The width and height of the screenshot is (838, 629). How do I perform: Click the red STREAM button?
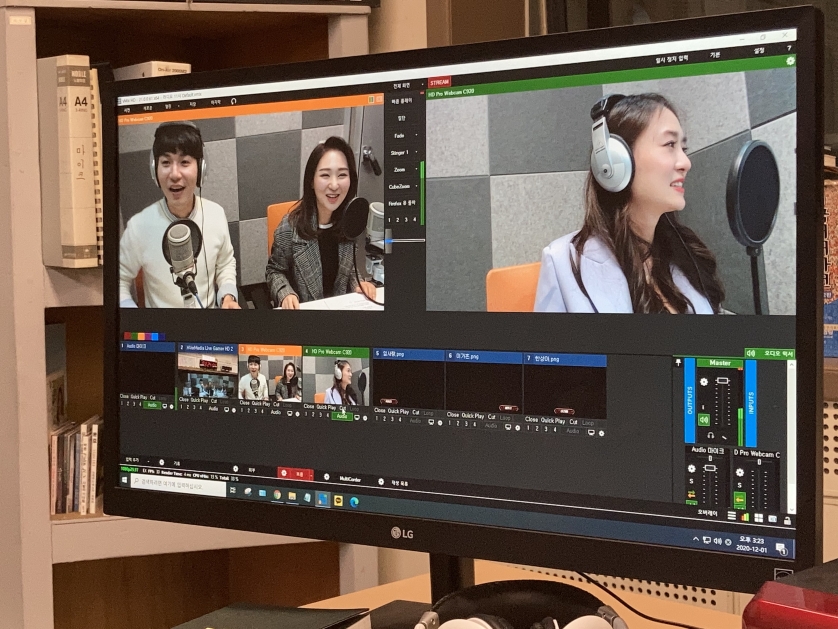[440, 83]
